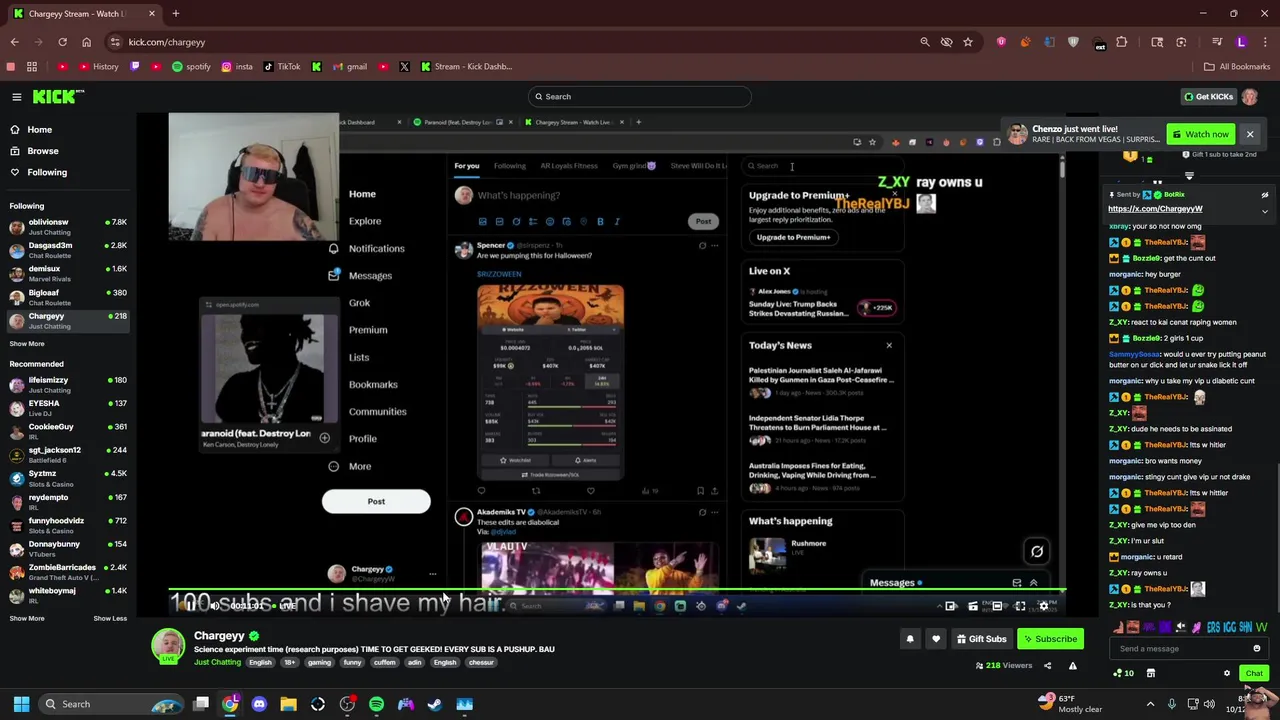1280x720 pixels.
Task: Open Chrome extensions puzzle icon
Action: tap(1121, 42)
